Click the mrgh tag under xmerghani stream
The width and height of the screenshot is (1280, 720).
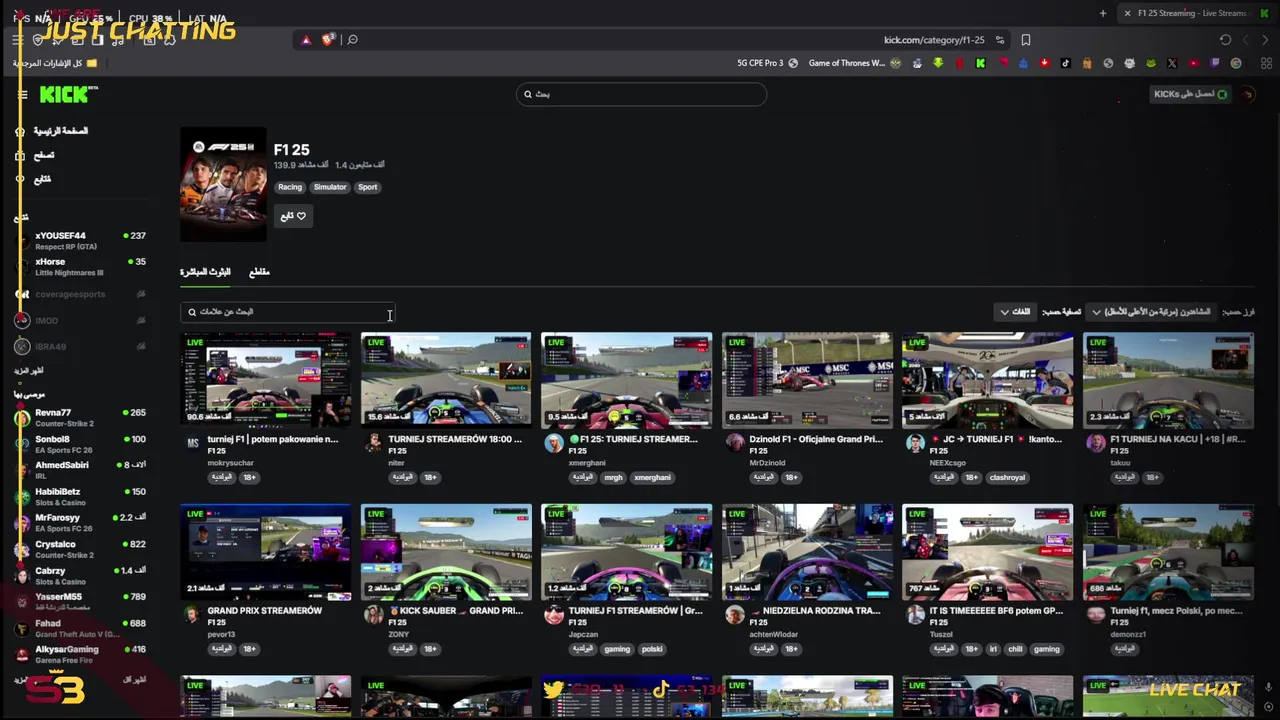click(x=613, y=478)
